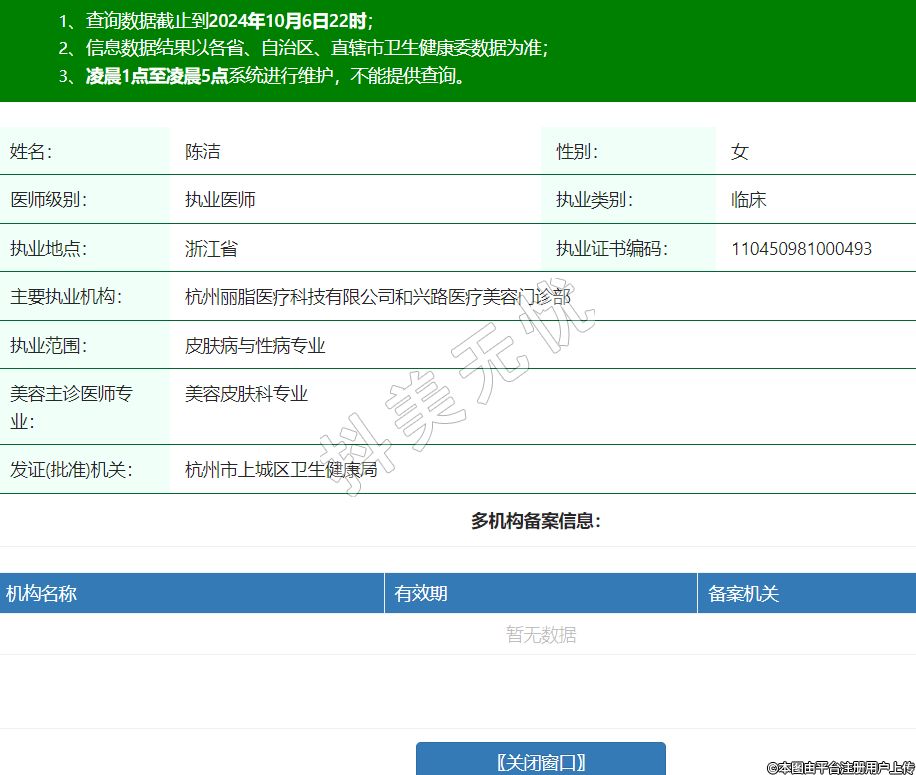Click the 关闭窗口 button

click(x=540, y=762)
